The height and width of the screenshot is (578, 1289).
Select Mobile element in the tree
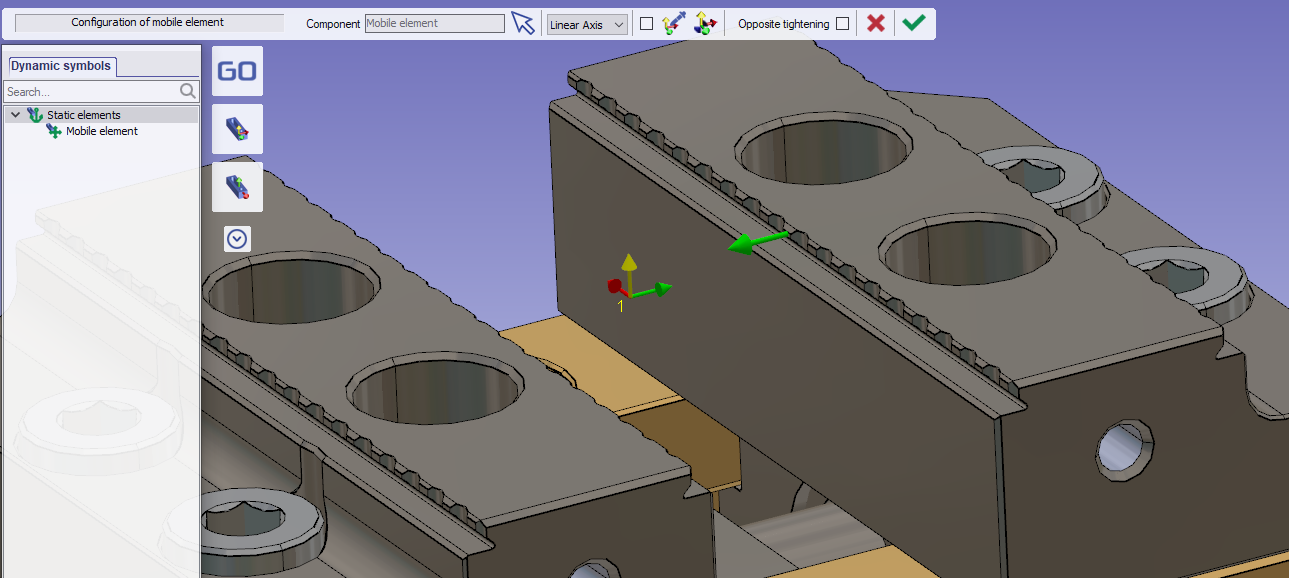pyautogui.click(x=101, y=131)
